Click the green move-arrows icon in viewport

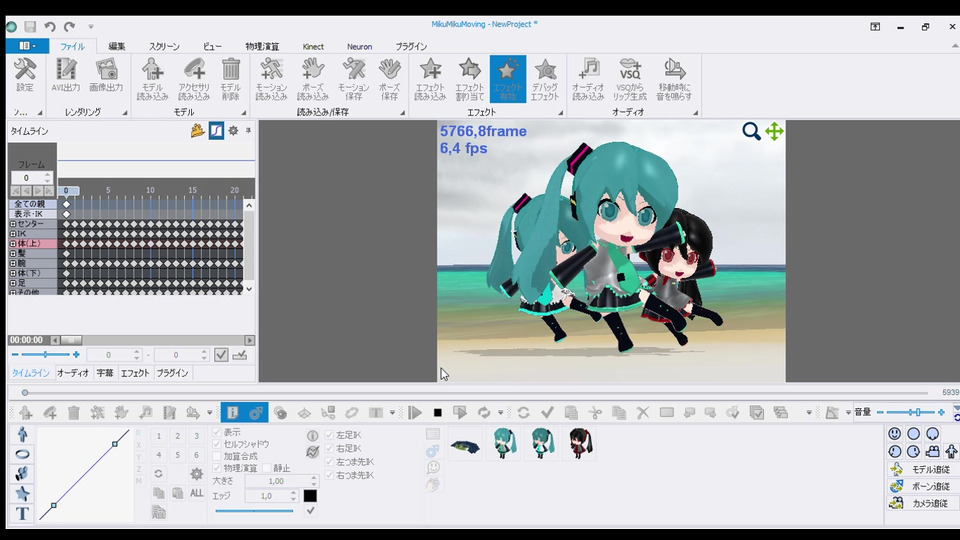(774, 131)
